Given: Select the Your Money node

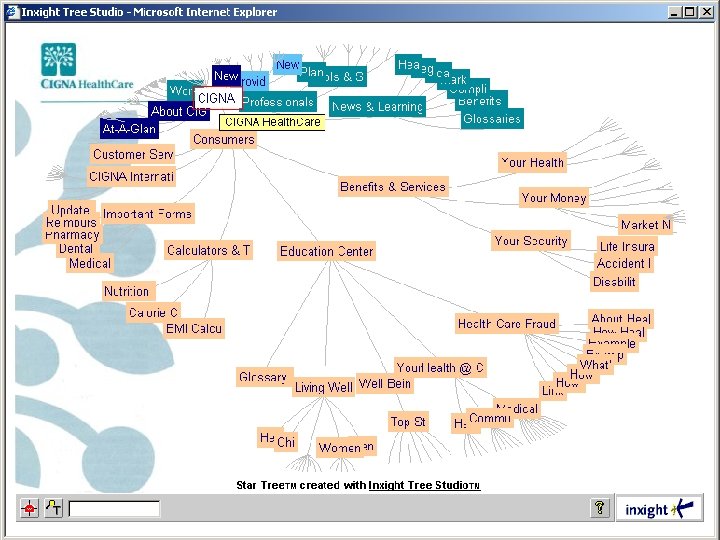Looking at the screenshot, I should (554, 198).
